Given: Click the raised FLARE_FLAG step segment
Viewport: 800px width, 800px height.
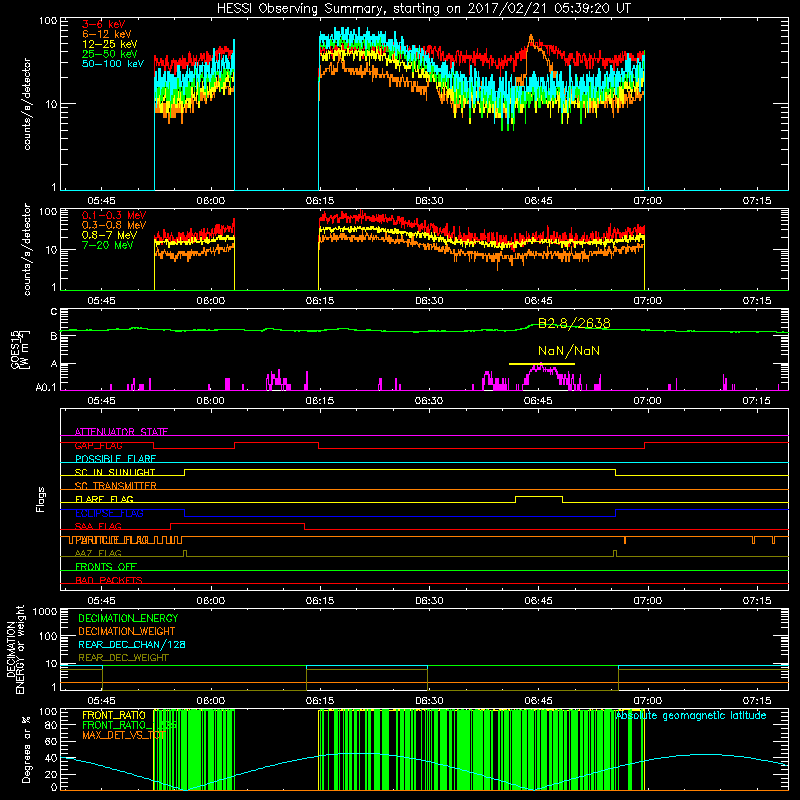Looking at the screenshot, I should [x=539, y=496].
